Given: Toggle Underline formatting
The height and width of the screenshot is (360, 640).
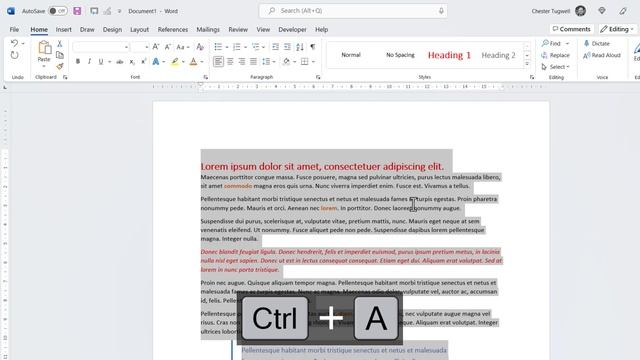Looking at the screenshot, I should pos(100,62).
